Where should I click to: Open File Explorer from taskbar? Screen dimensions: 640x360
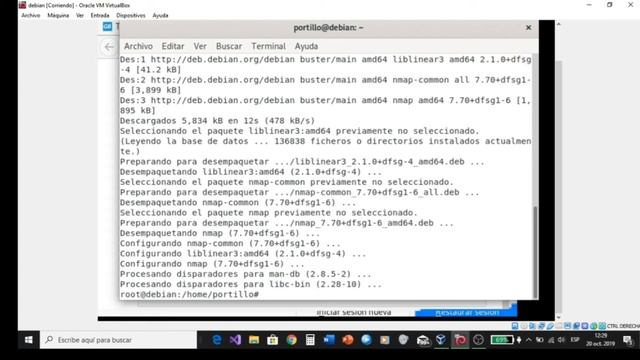pos(254,340)
